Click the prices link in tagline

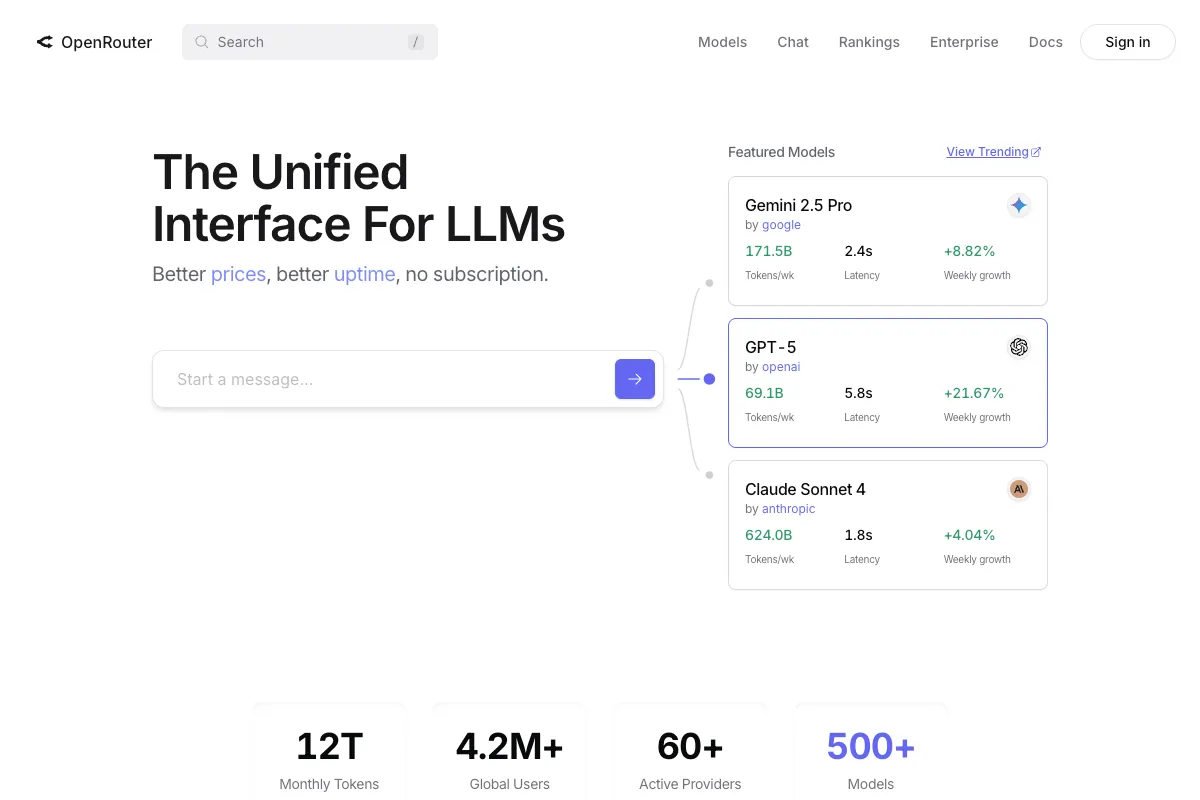tap(238, 274)
